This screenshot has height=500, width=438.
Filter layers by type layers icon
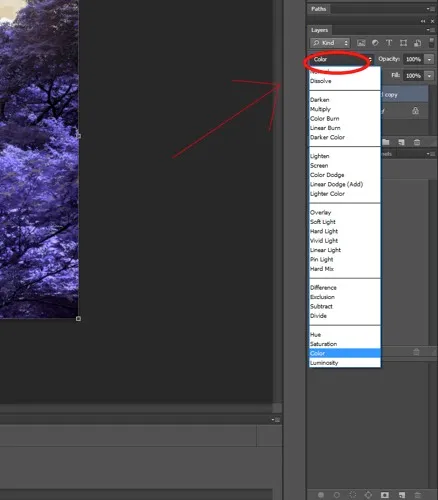pyautogui.click(x=389, y=43)
